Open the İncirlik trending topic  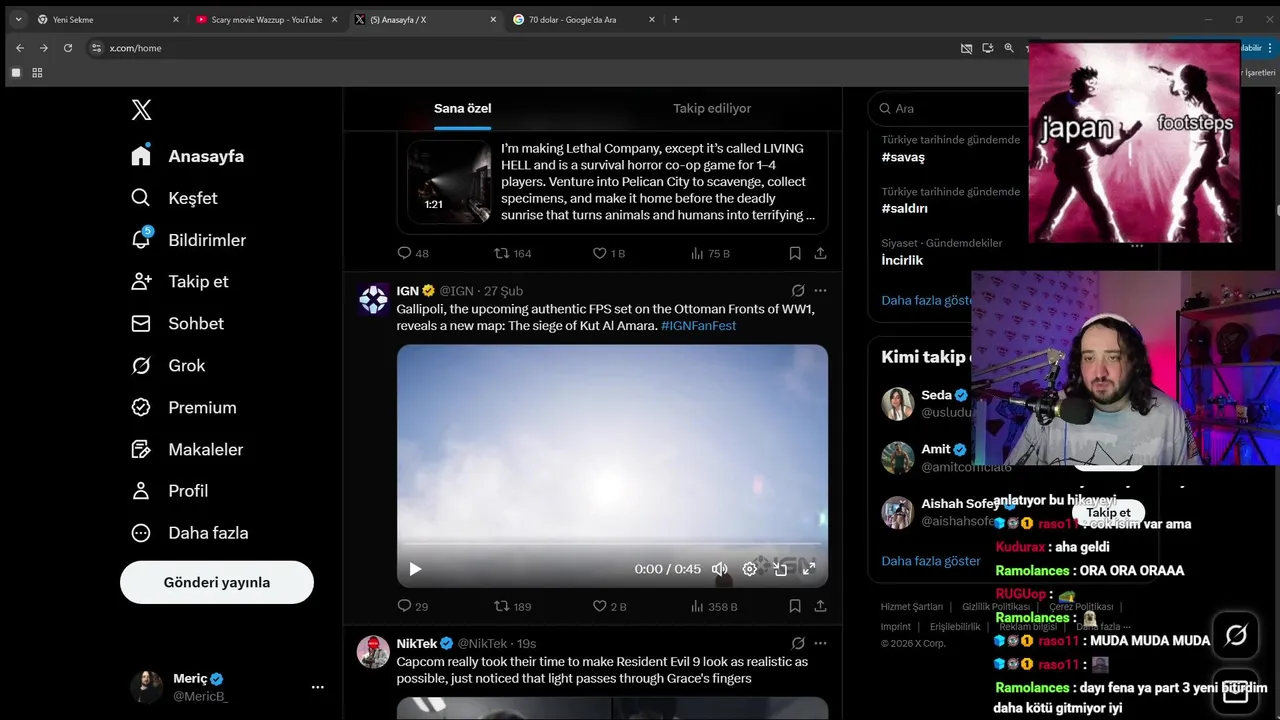[902, 260]
